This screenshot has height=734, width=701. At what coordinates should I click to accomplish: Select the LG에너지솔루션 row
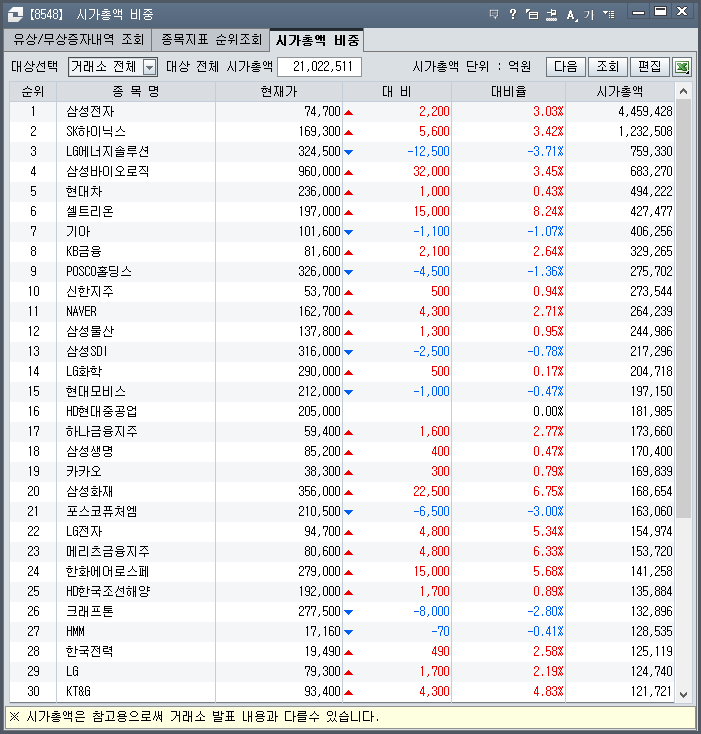click(x=342, y=152)
